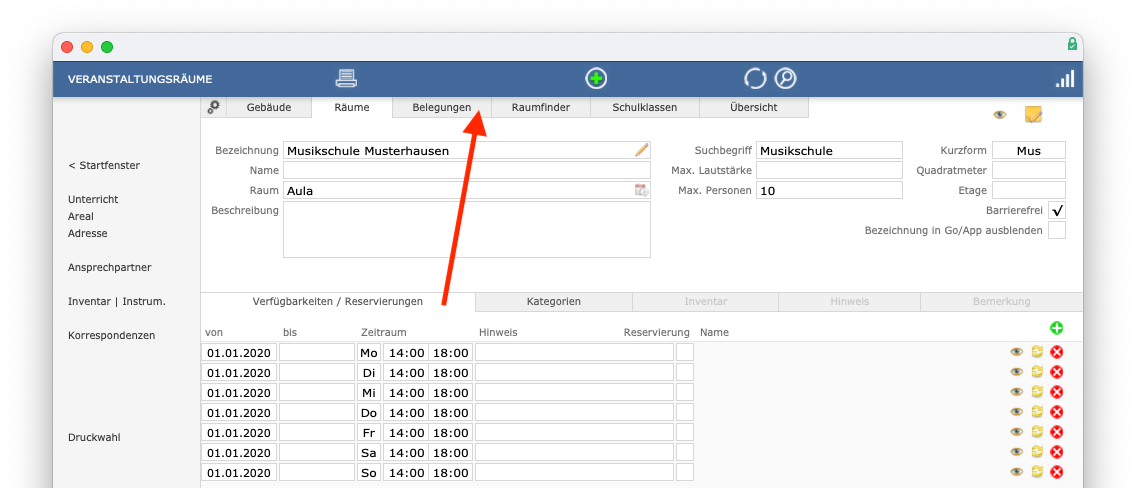
Task: Open the gear settings icon beside Gebäude tab
Action: pos(214,107)
